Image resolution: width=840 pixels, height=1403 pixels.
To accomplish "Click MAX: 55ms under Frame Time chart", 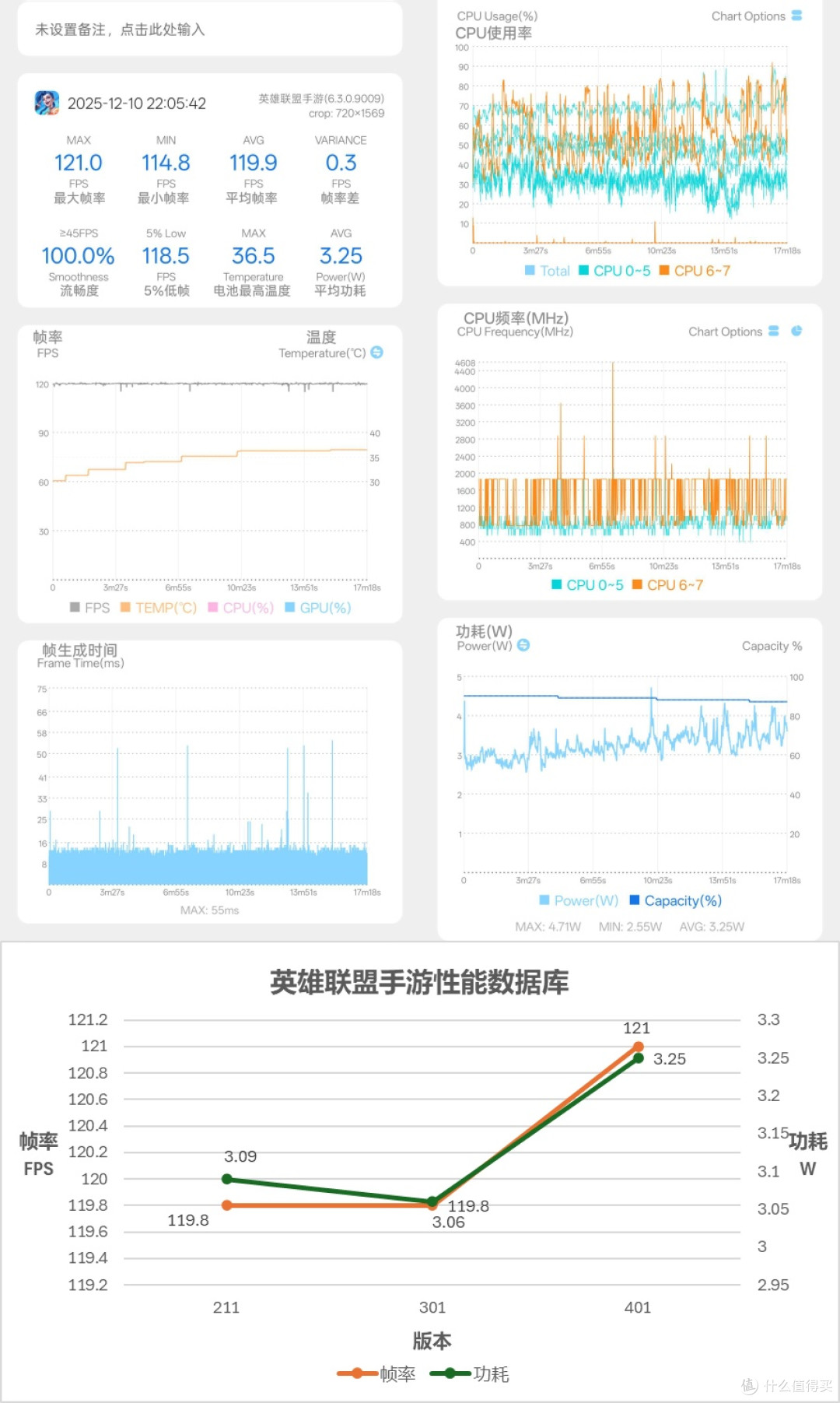I will [210, 910].
